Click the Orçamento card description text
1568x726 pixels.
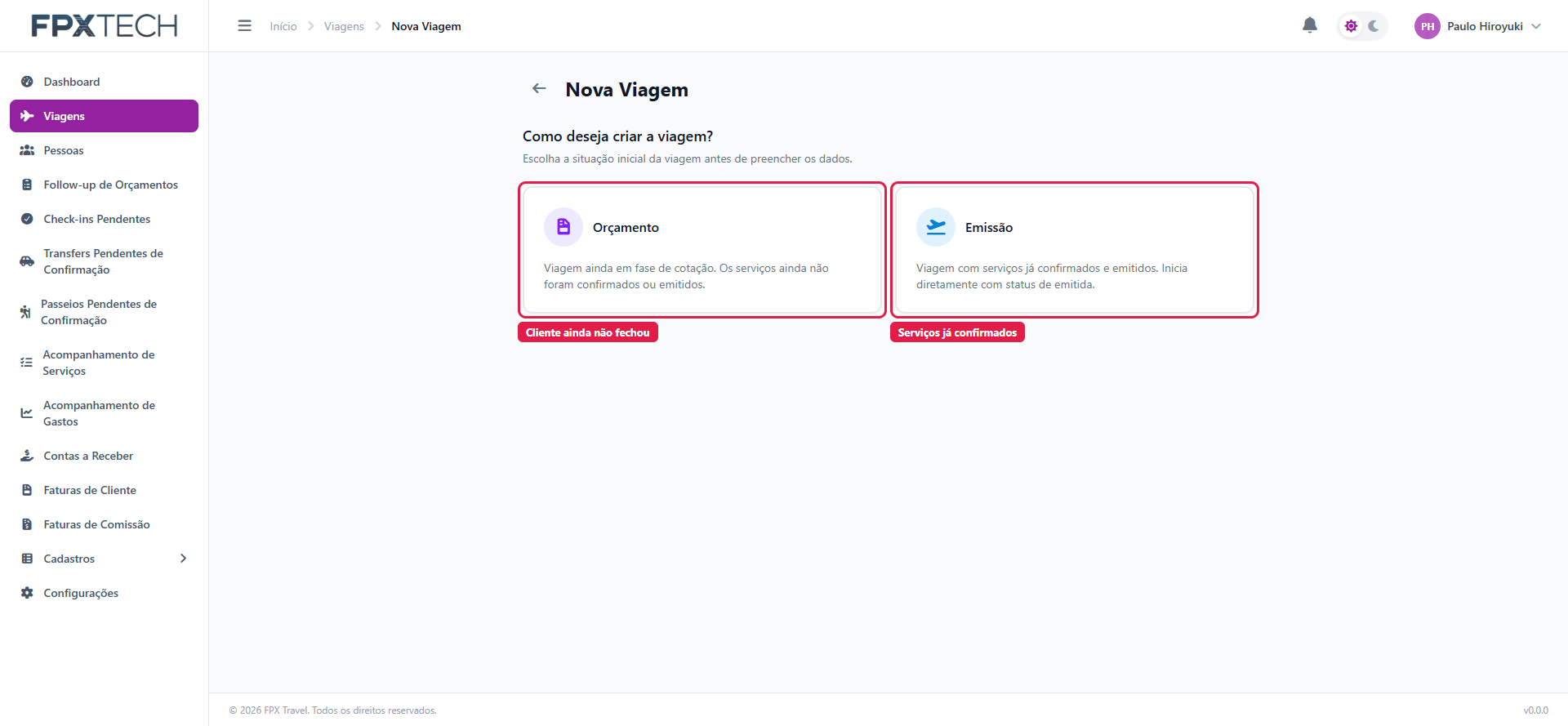(686, 276)
